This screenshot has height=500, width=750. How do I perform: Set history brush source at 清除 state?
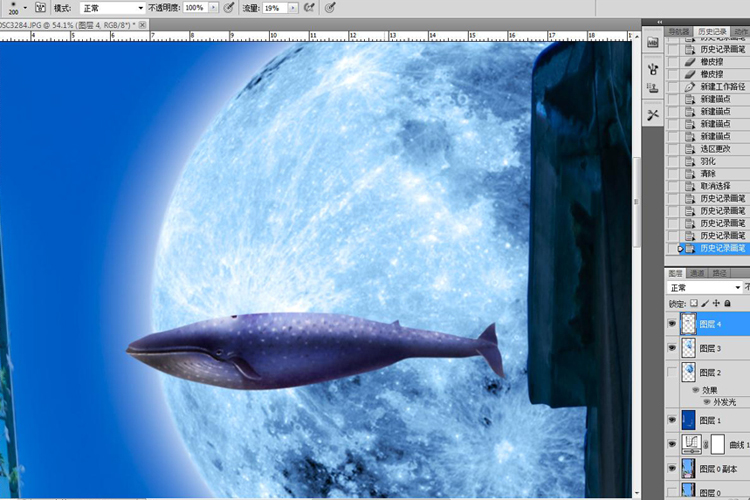point(673,174)
